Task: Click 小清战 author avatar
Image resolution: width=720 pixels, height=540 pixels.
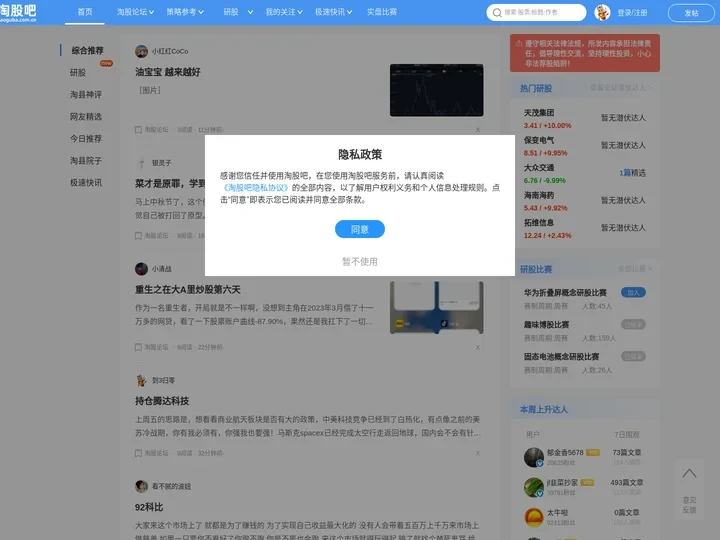Action: pyautogui.click(x=141, y=269)
